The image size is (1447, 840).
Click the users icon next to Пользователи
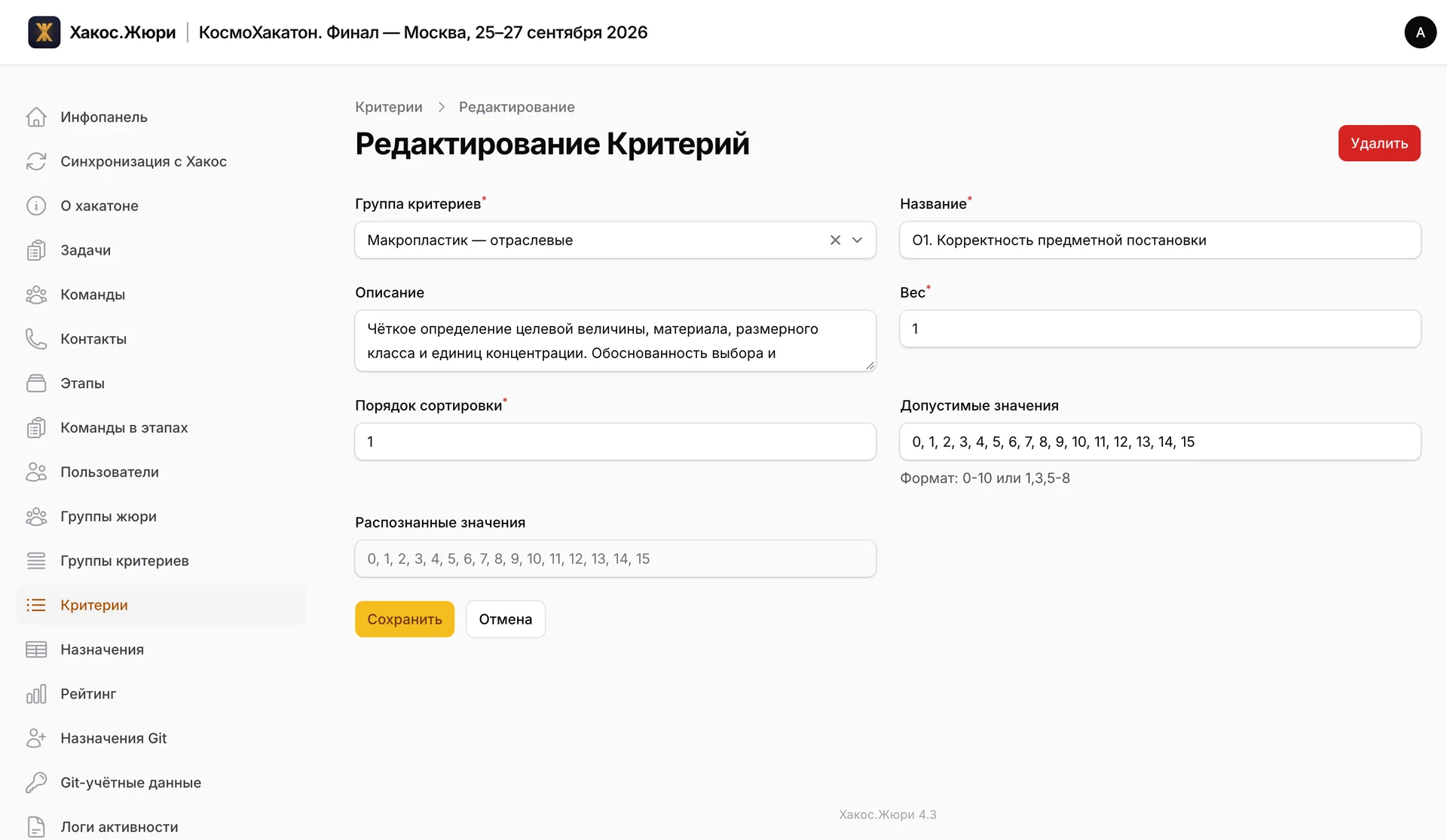[x=36, y=472]
